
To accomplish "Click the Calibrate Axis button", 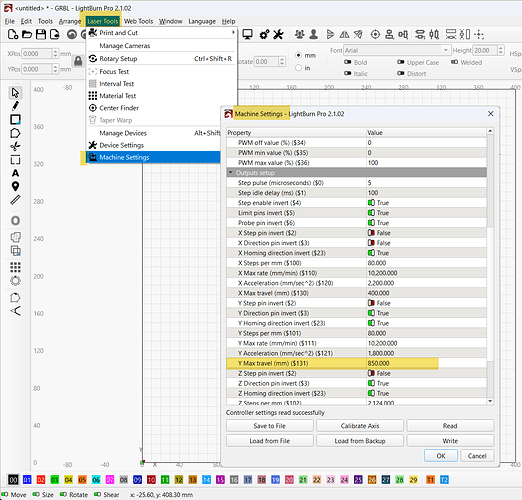I will (x=360, y=426).
